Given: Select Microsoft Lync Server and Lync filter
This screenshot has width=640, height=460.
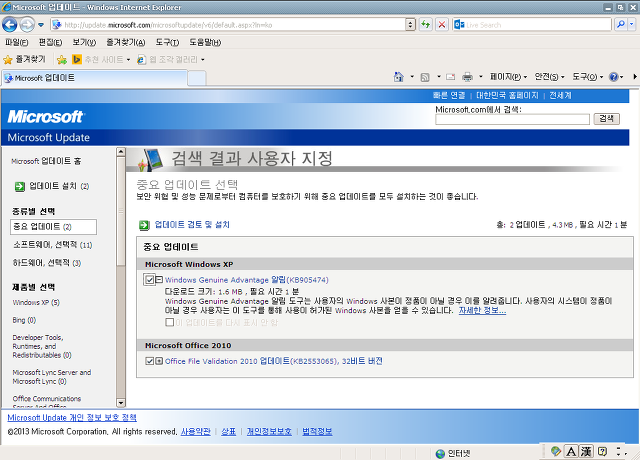Looking at the screenshot, I should (x=52, y=377).
